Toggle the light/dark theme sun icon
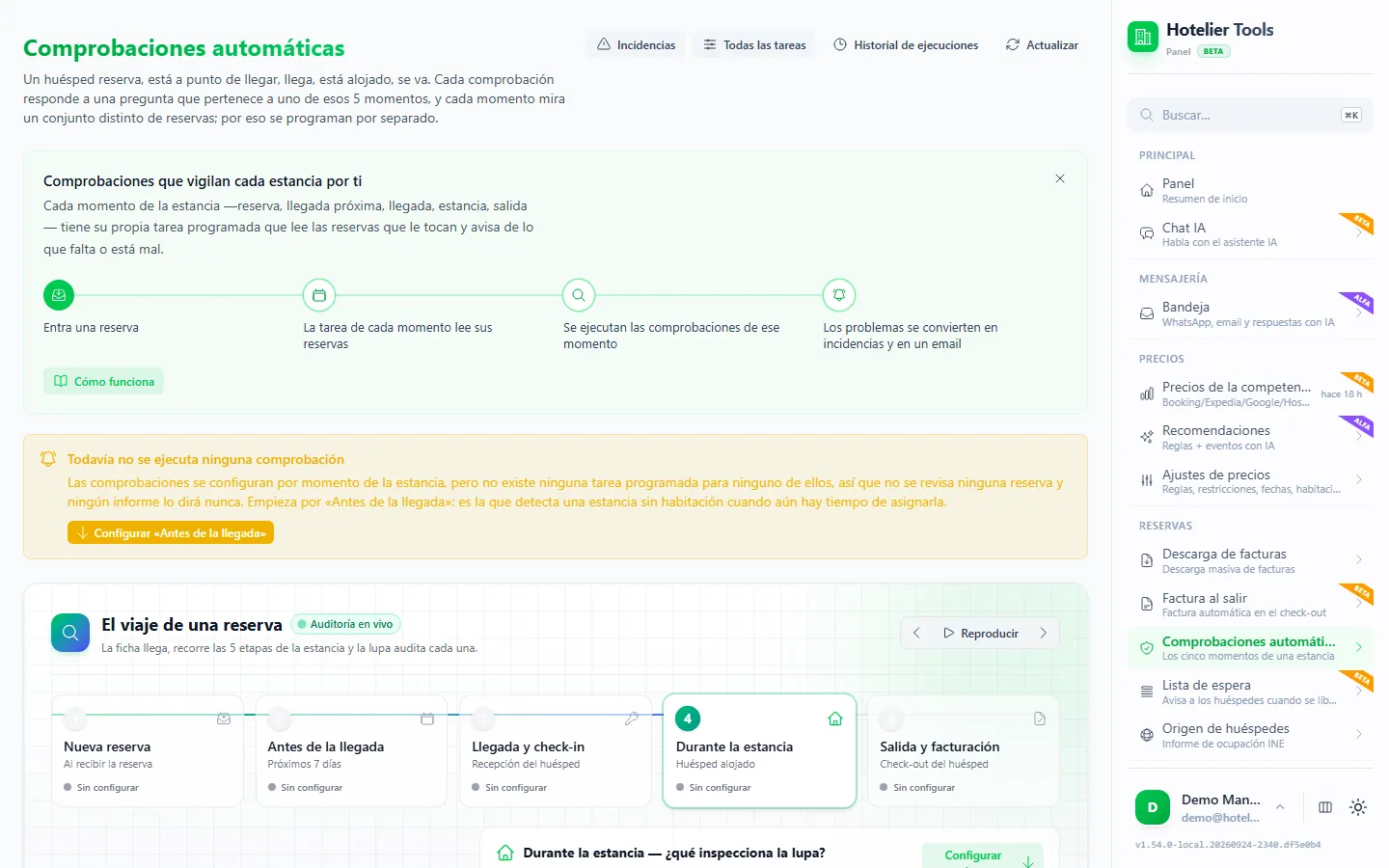Screen dimensions: 1389x868 1358,807
